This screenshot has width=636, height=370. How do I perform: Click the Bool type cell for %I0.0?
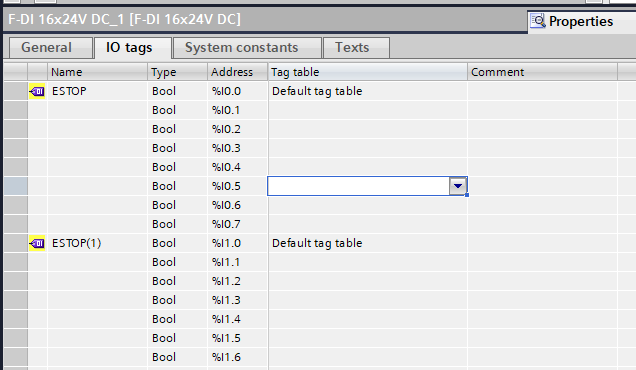pyautogui.click(x=178, y=91)
